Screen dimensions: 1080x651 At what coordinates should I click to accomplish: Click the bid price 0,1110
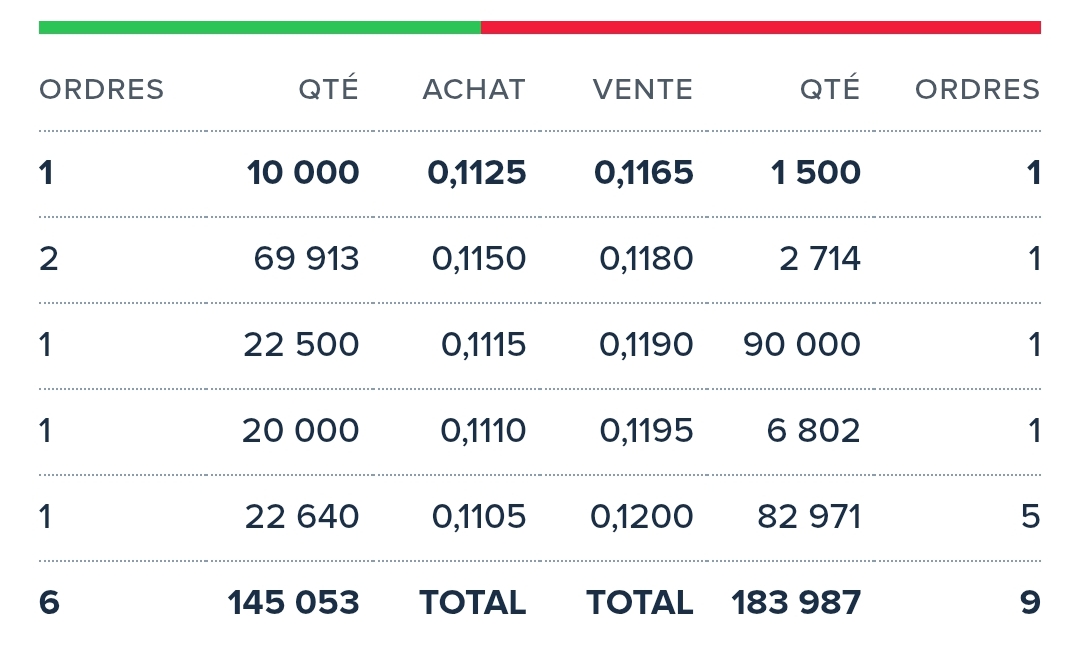click(483, 431)
